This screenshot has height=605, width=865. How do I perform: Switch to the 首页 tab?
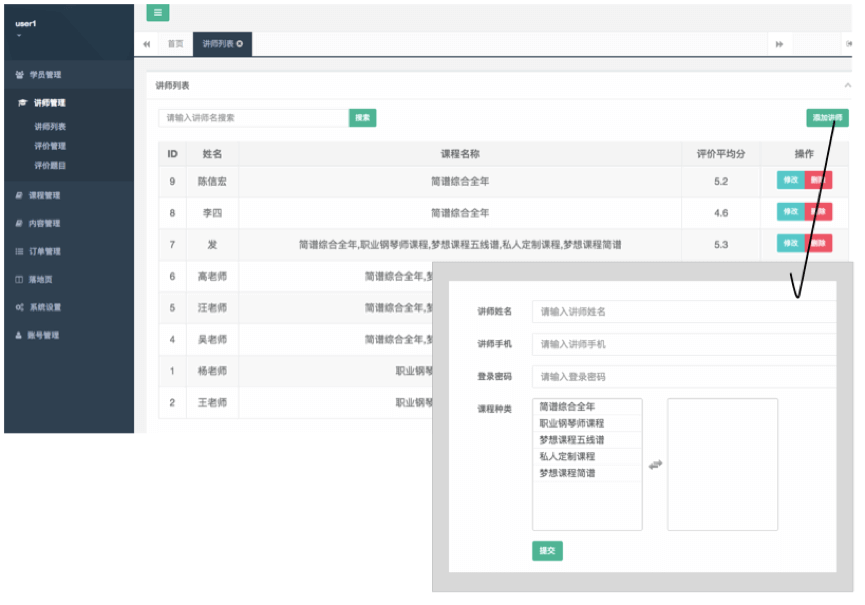pos(175,44)
